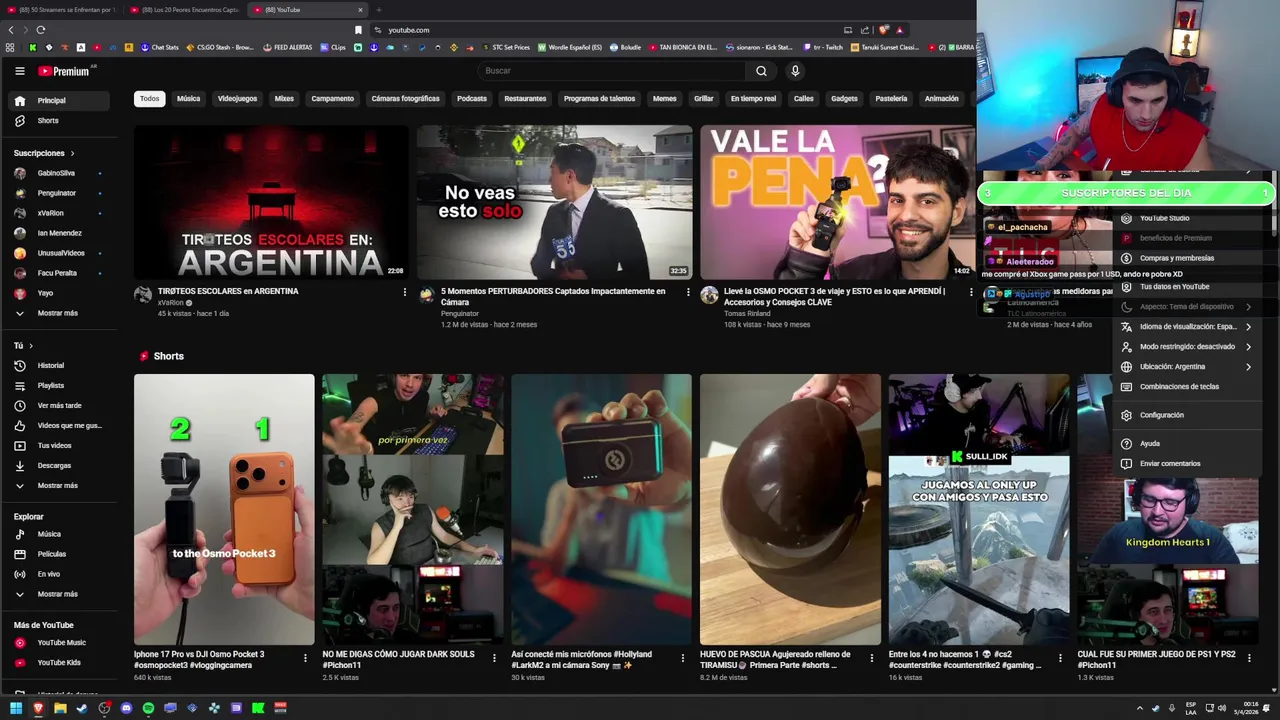Image resolution: width=1280 pixels, height=720 pixels.
Task: Play the 'No veas esto solo' thumbnail
Action: [x=554, y=202]
